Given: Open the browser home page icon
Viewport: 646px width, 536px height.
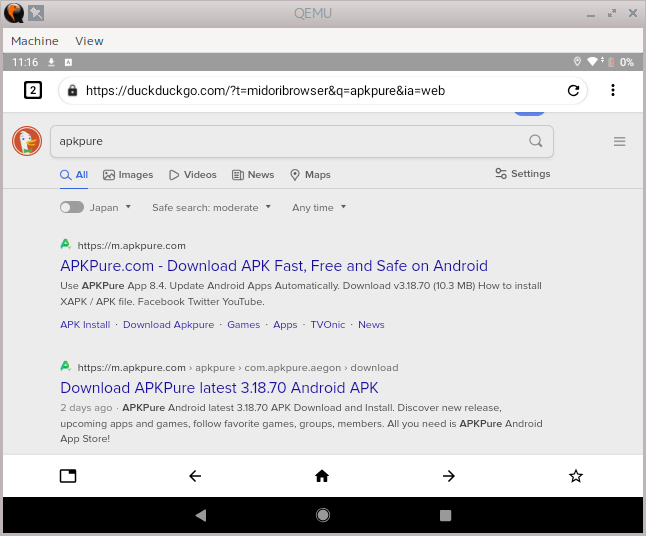Looking at the screenshot, I should tap(322, 476).
